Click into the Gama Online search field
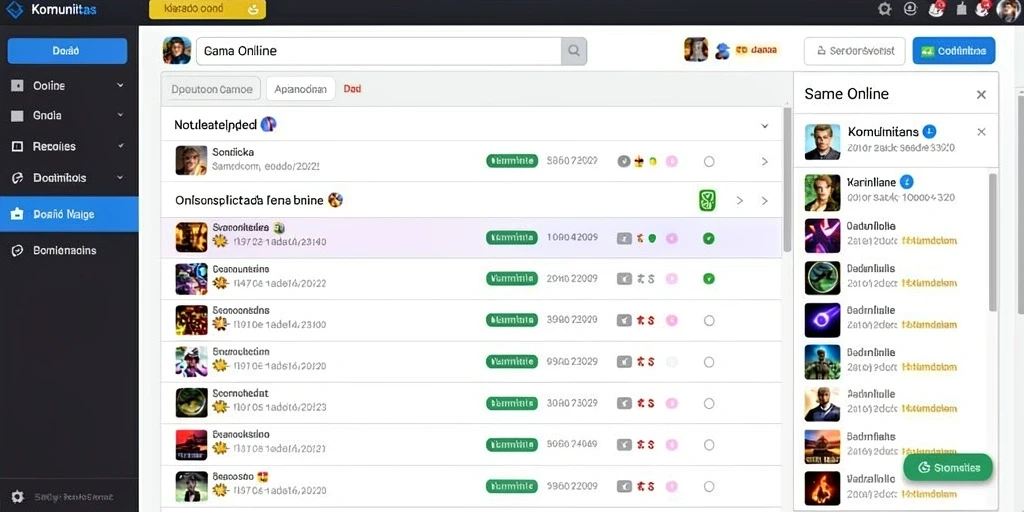Viewport: 1024px width, 512px height. coord(379,51)
